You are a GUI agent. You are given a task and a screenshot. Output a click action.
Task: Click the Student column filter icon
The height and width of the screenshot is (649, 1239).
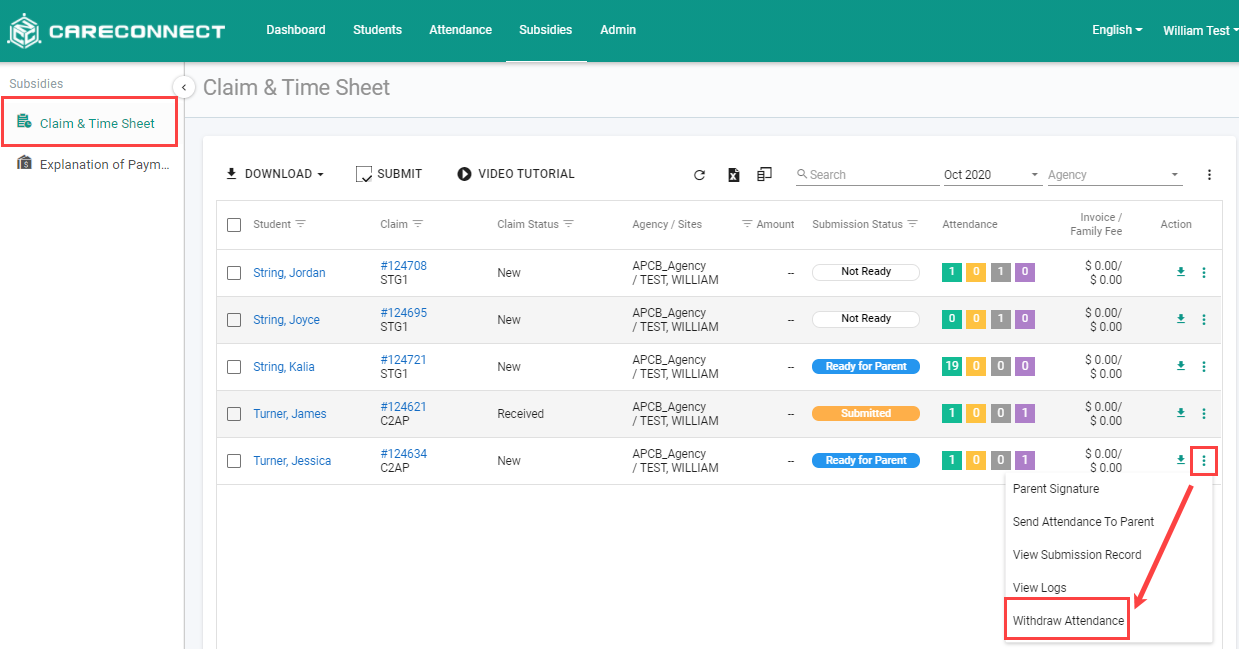click(300, 224)
